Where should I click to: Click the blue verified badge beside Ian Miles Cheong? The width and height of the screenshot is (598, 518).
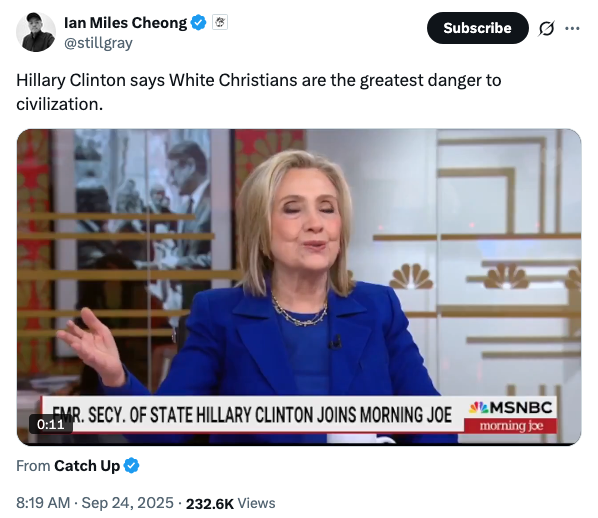click(198, 23)
